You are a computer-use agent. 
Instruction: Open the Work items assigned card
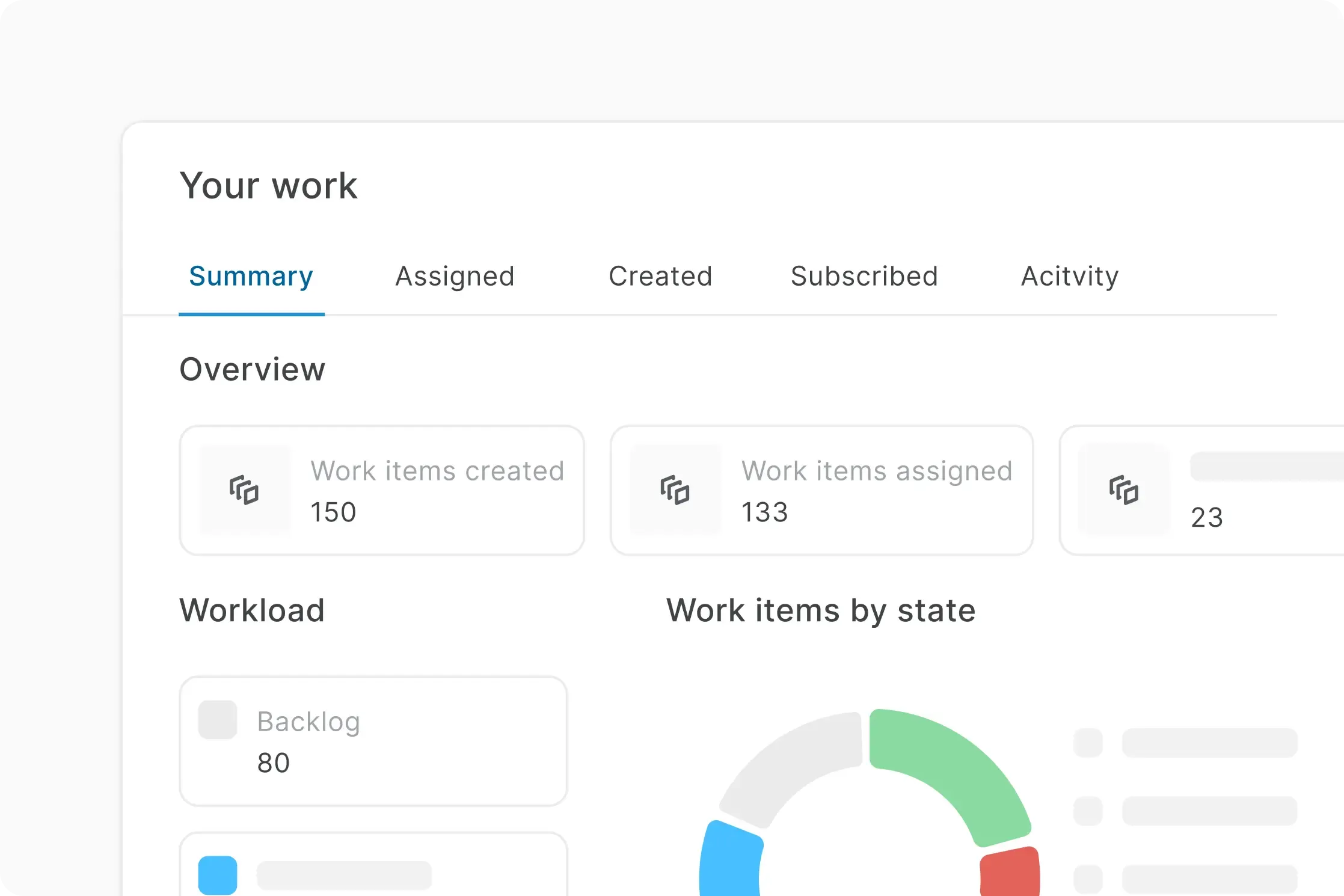point(821,490)
